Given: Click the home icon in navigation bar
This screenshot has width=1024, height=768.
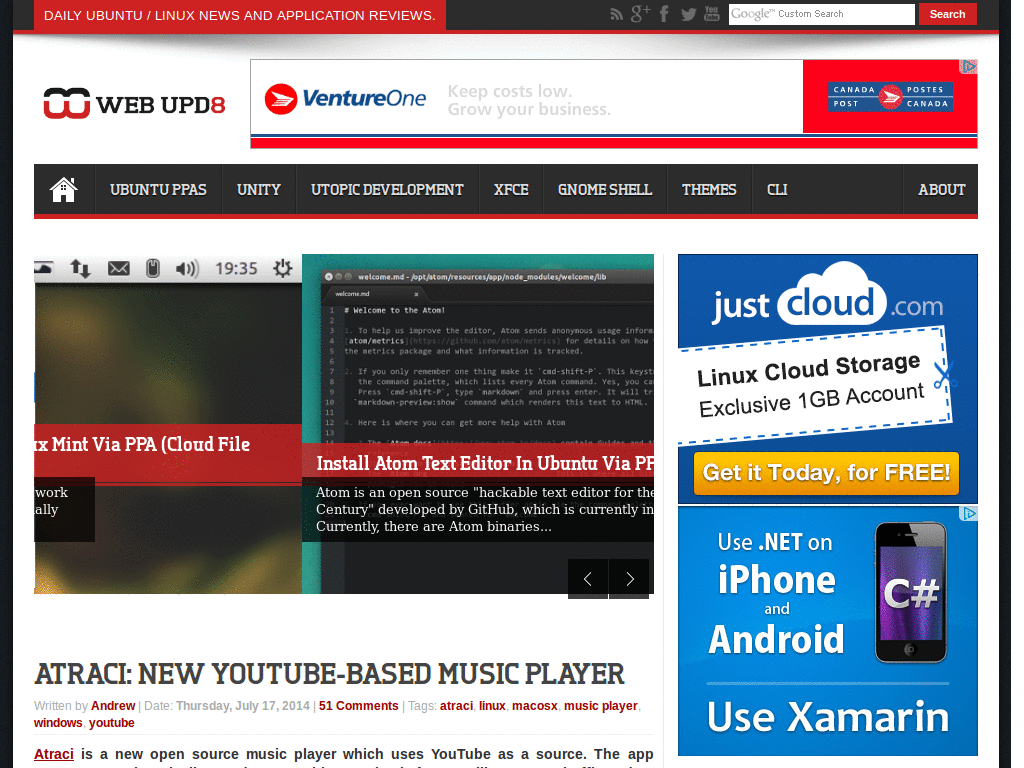Looking at the screenshot, I should pyautogui.click(x=64, y=189).
